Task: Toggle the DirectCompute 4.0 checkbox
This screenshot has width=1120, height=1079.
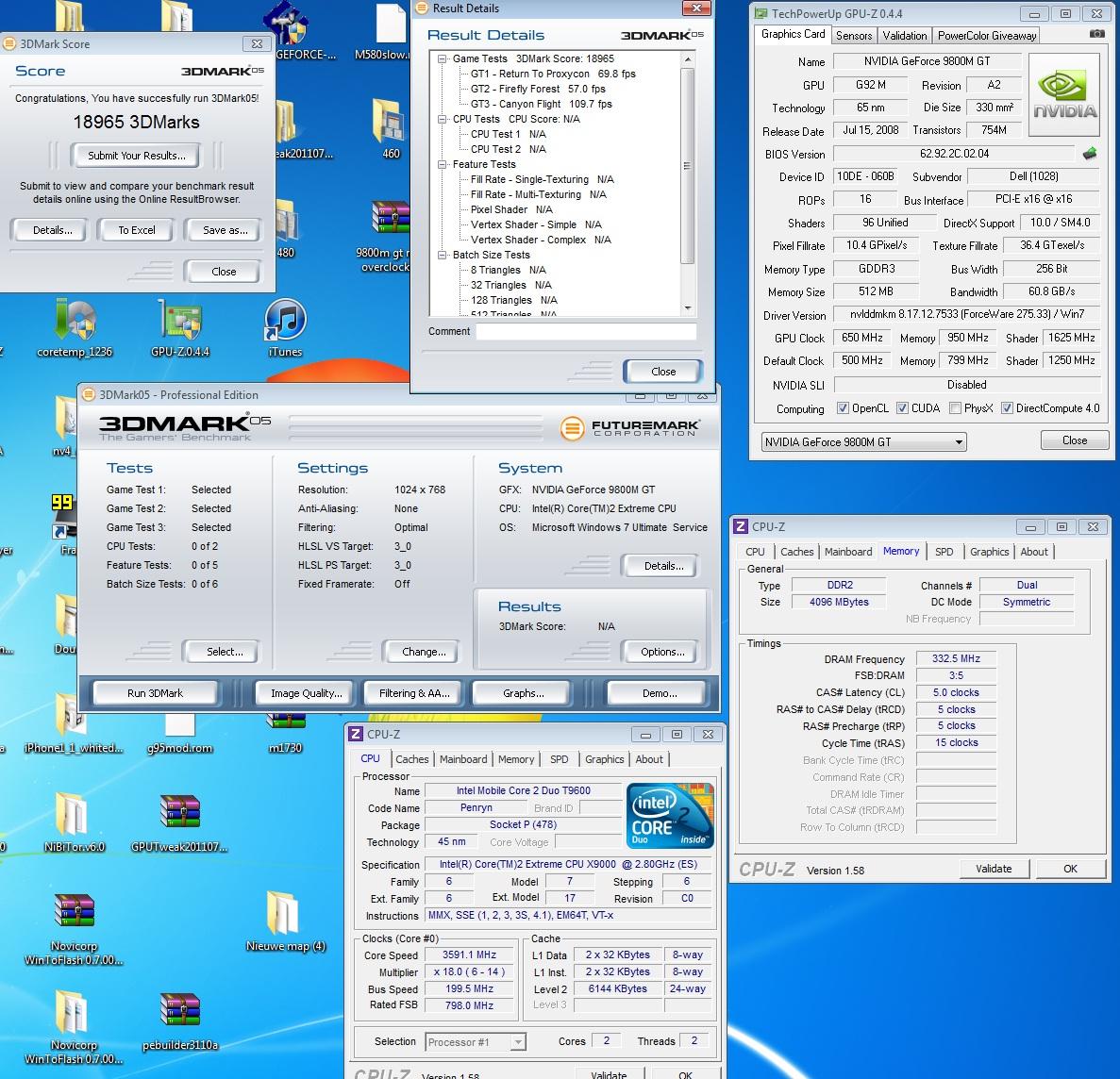Action: [1007, 407]
